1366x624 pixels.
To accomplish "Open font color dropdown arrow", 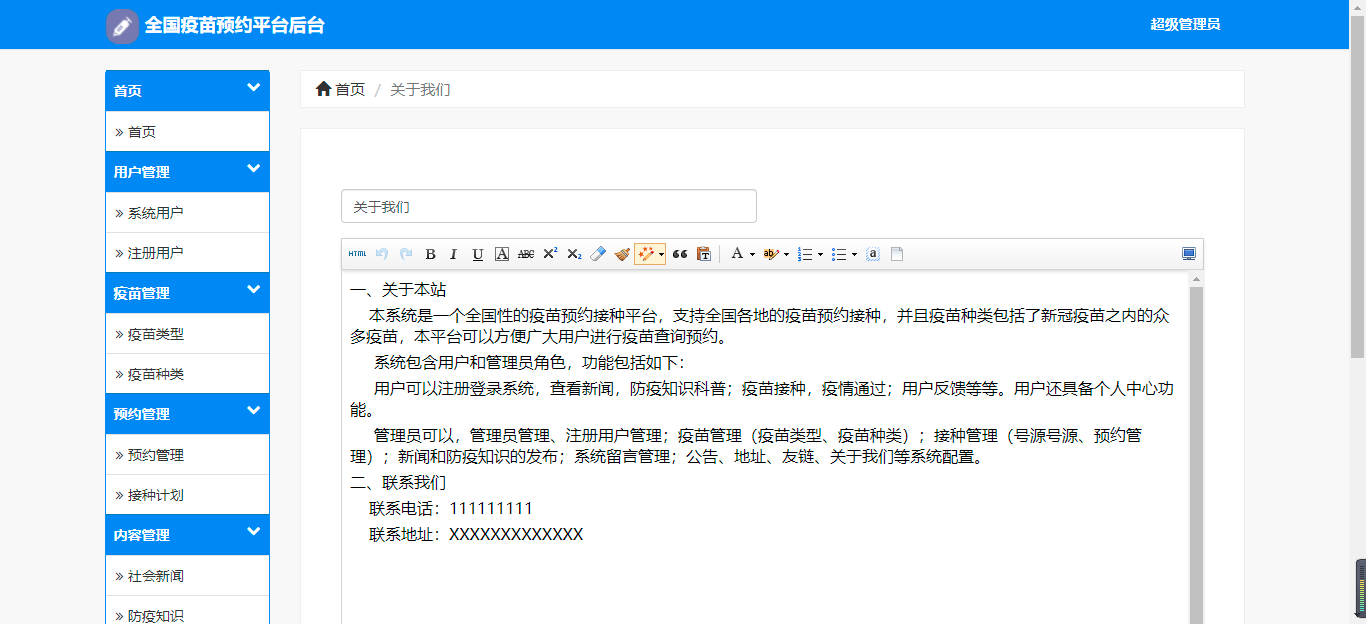I will click(x=752, y=254).
